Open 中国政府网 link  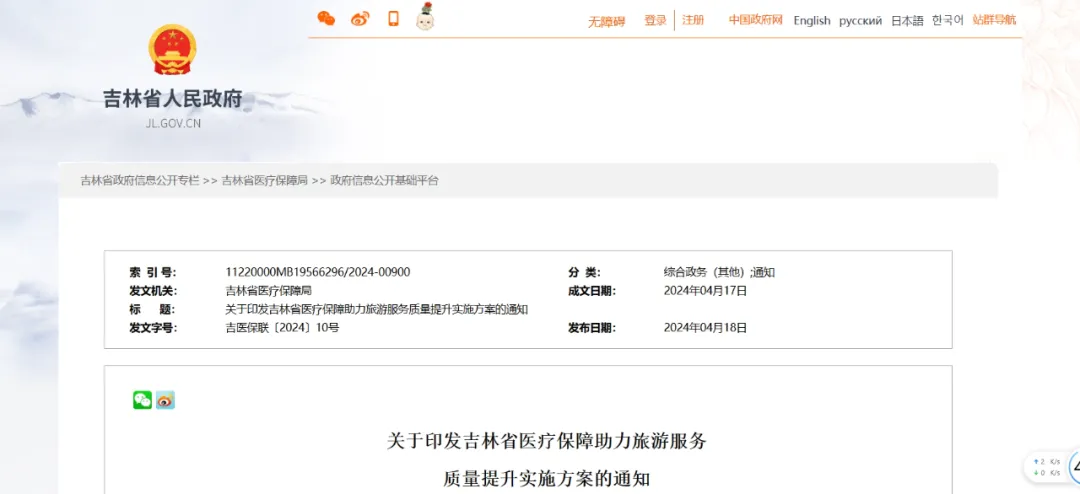tap(756, 20)
